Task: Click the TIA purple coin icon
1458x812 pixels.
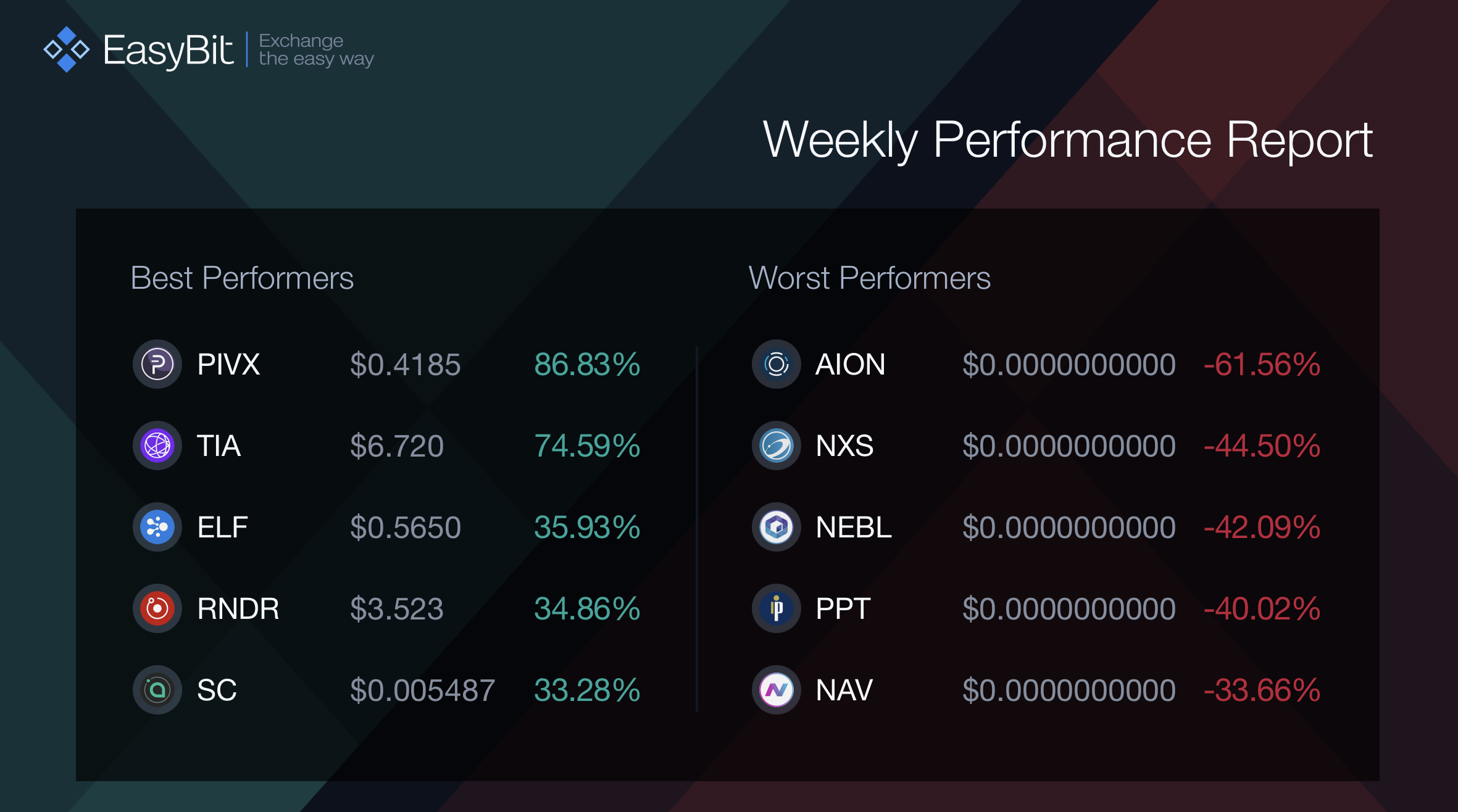Action: 157,445
